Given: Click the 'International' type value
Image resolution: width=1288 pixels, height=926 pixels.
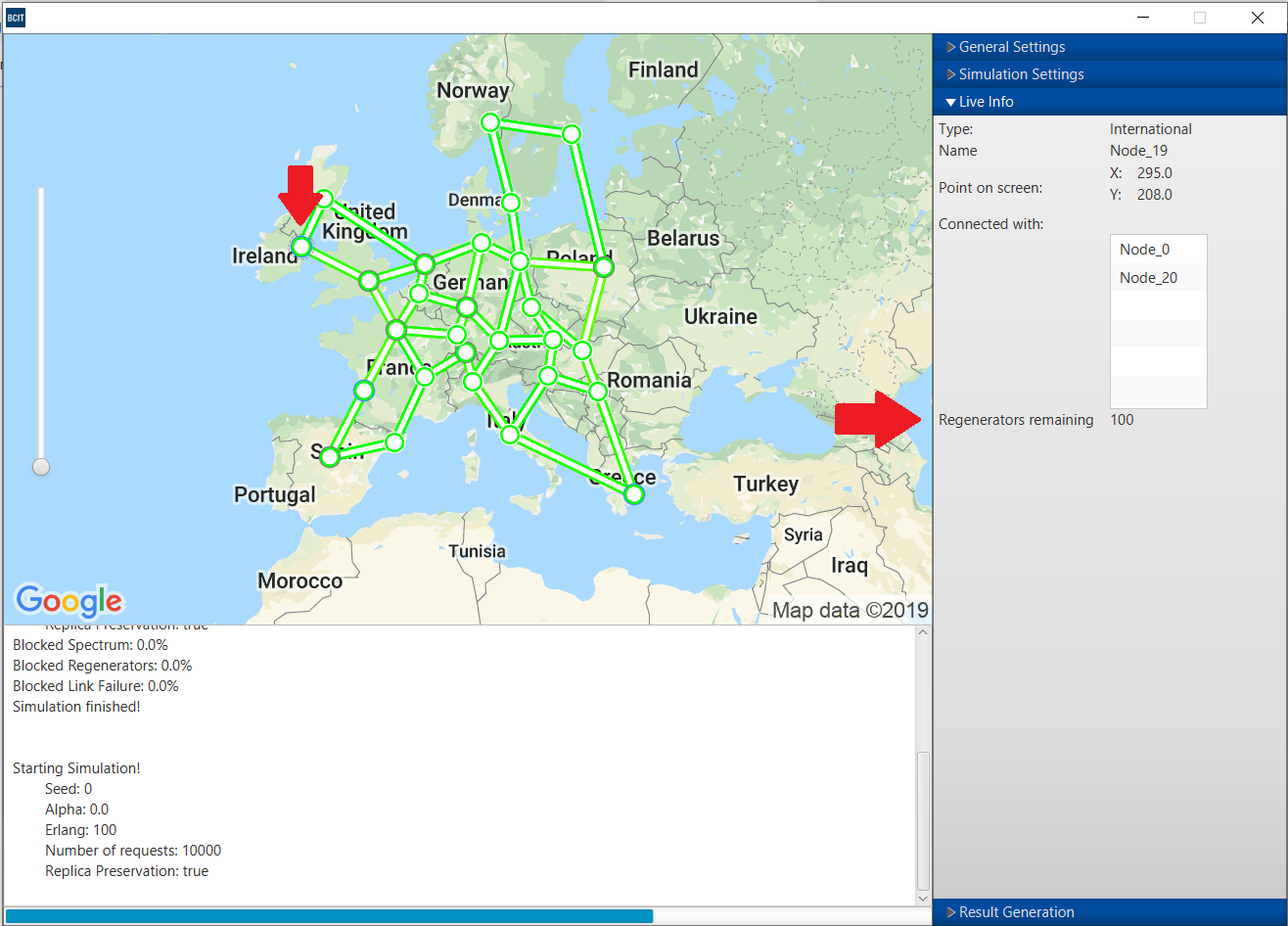Looking at the screenshot, I should [x=1151, y=129].
